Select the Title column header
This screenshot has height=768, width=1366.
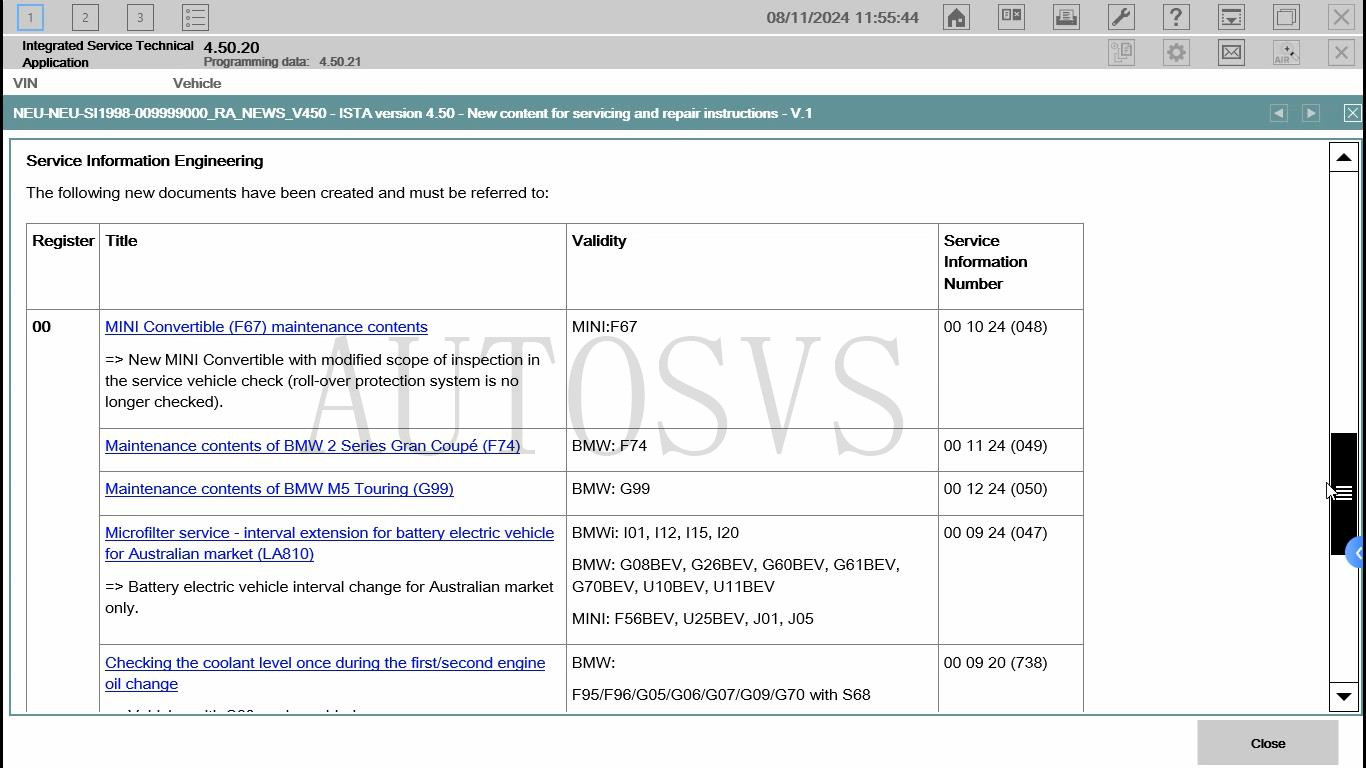coord(333,266)
